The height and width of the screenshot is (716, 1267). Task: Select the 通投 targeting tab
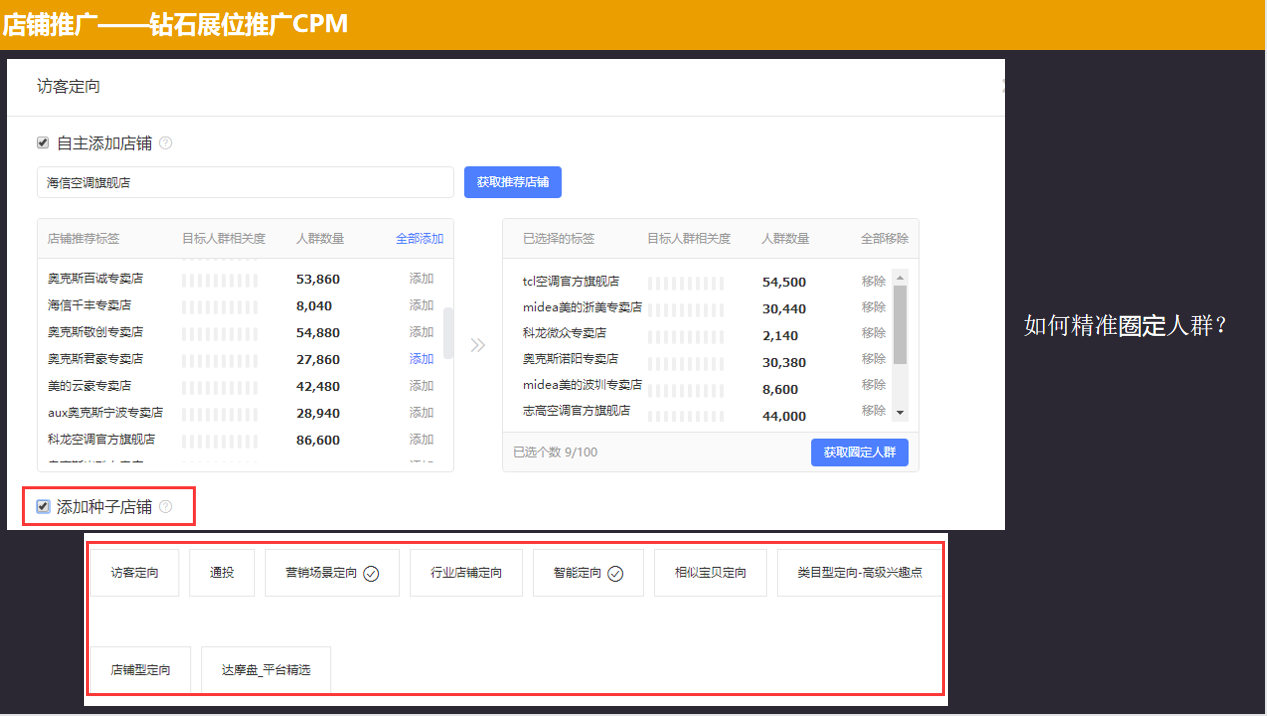[222, 573]
